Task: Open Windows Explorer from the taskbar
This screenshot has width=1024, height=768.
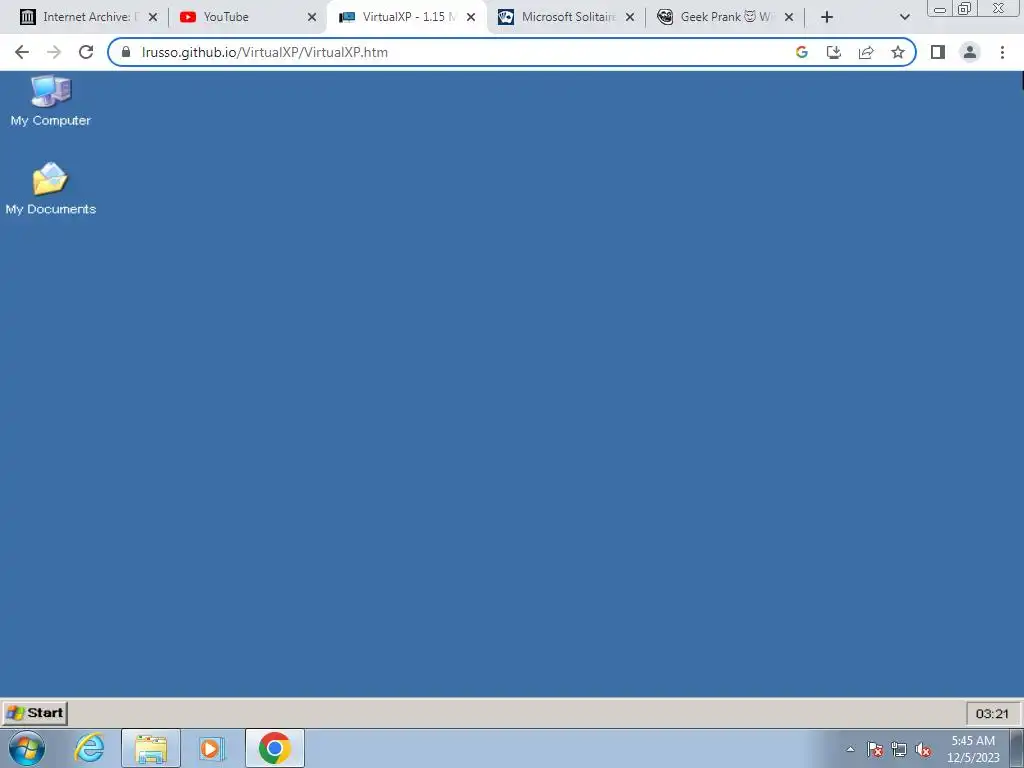Action: (x=151, y=748)
